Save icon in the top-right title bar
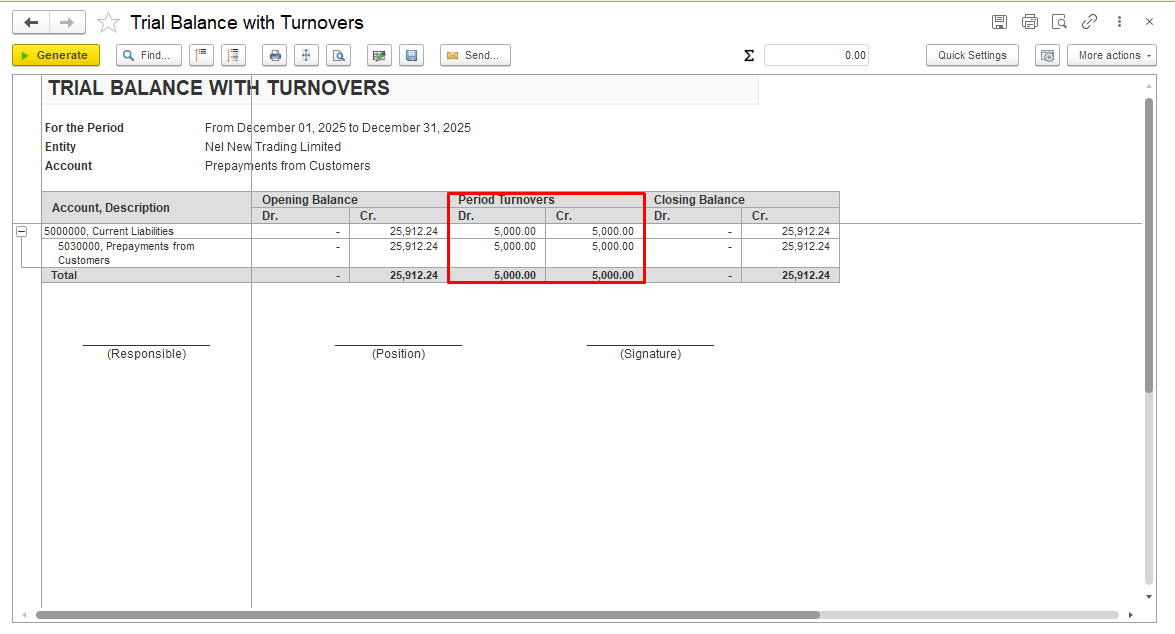This screenshot has width=1175, height=634. pos(999,22)
